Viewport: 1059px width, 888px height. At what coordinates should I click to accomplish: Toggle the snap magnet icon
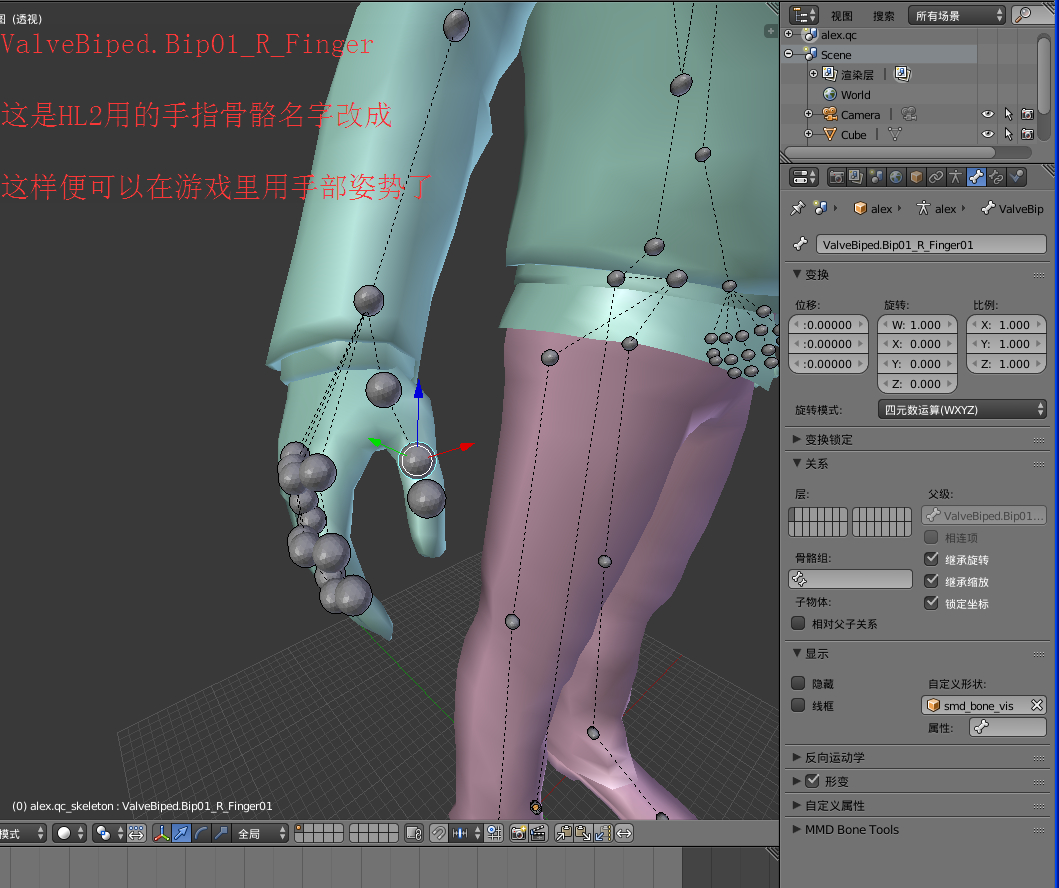(x=438, y=833)
